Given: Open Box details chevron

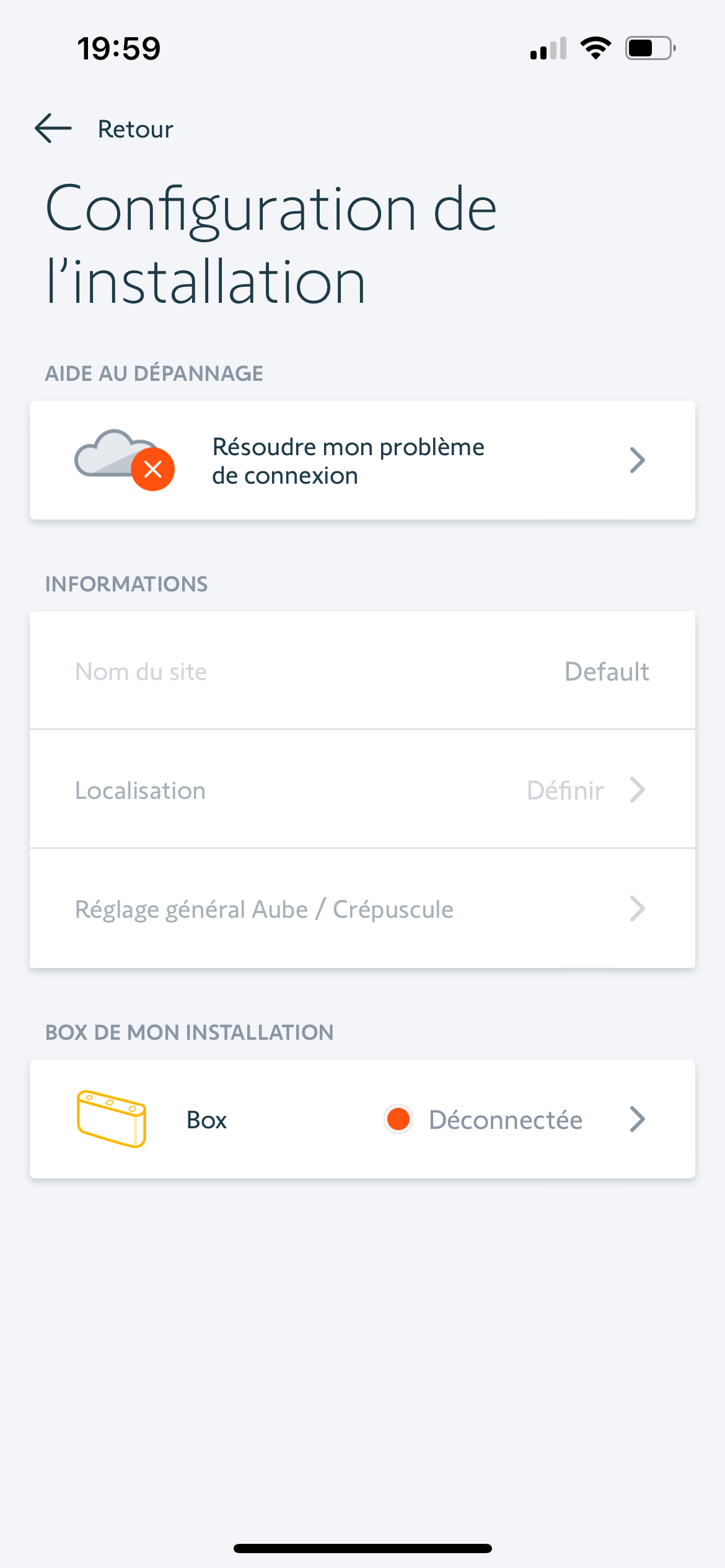Looking at the screenshot, I should [x=637, y=1119].
